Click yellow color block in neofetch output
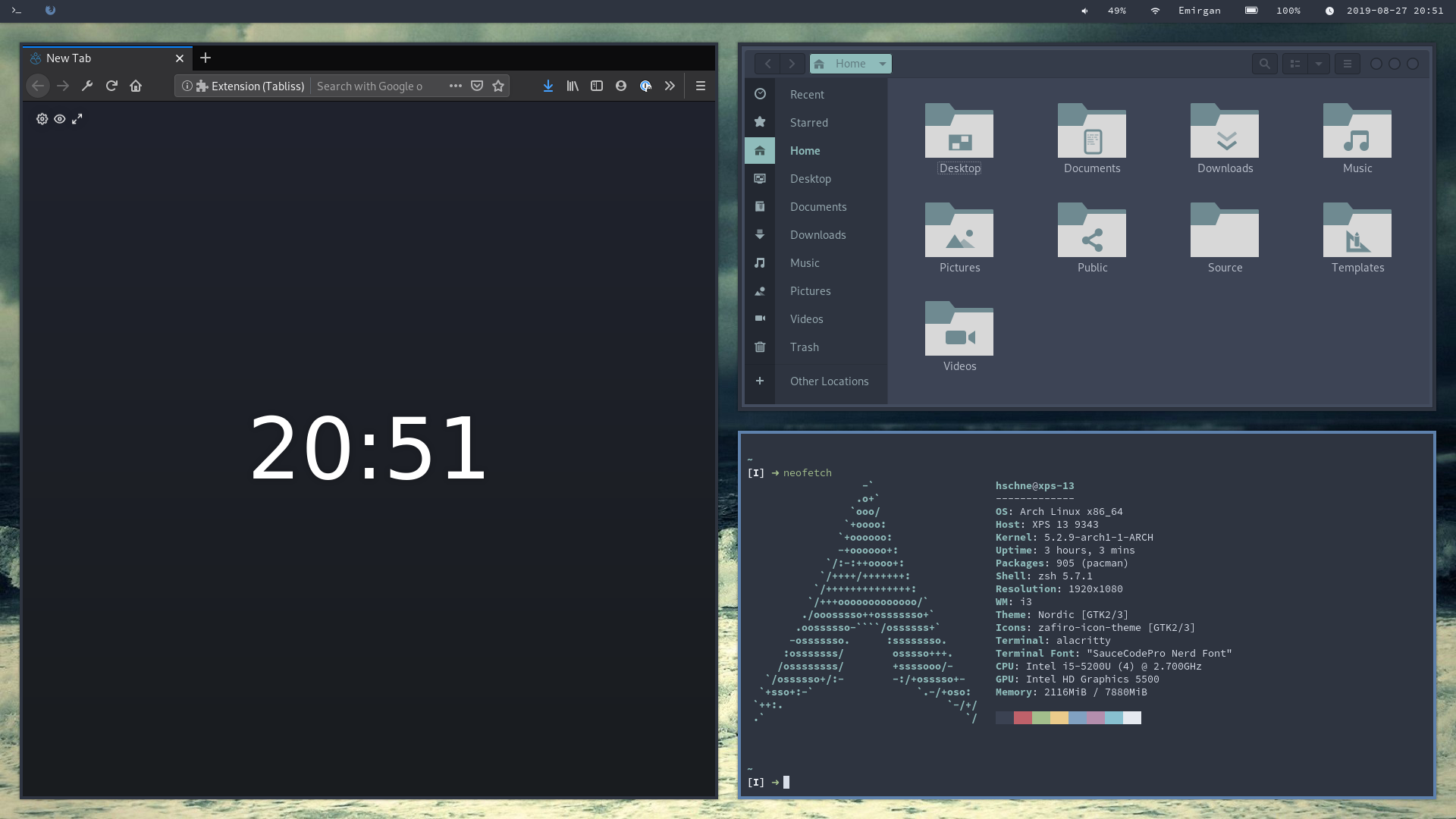Image resolution: width=1456 pixels, height=819 pixels. tap(1059, 717)
